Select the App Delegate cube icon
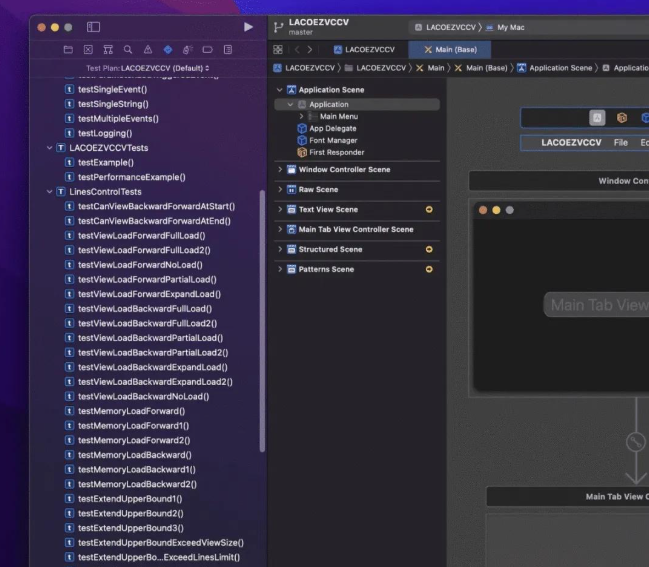Screen dimensions: 649x567 pyautogui.click(x=302, y=128)
